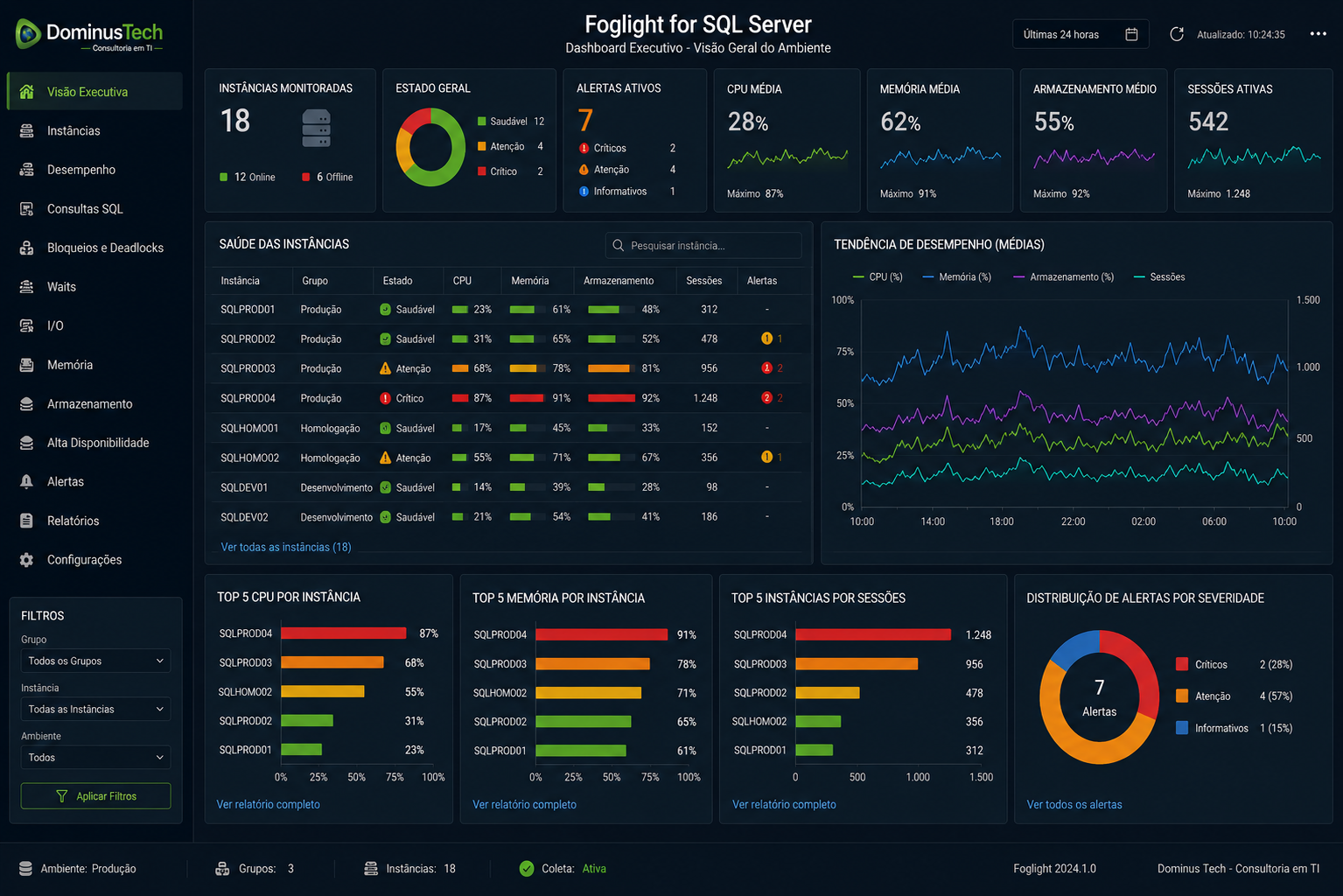Click the Alertas bell icon
The image size is (1343, 896).
click(27, 481)
